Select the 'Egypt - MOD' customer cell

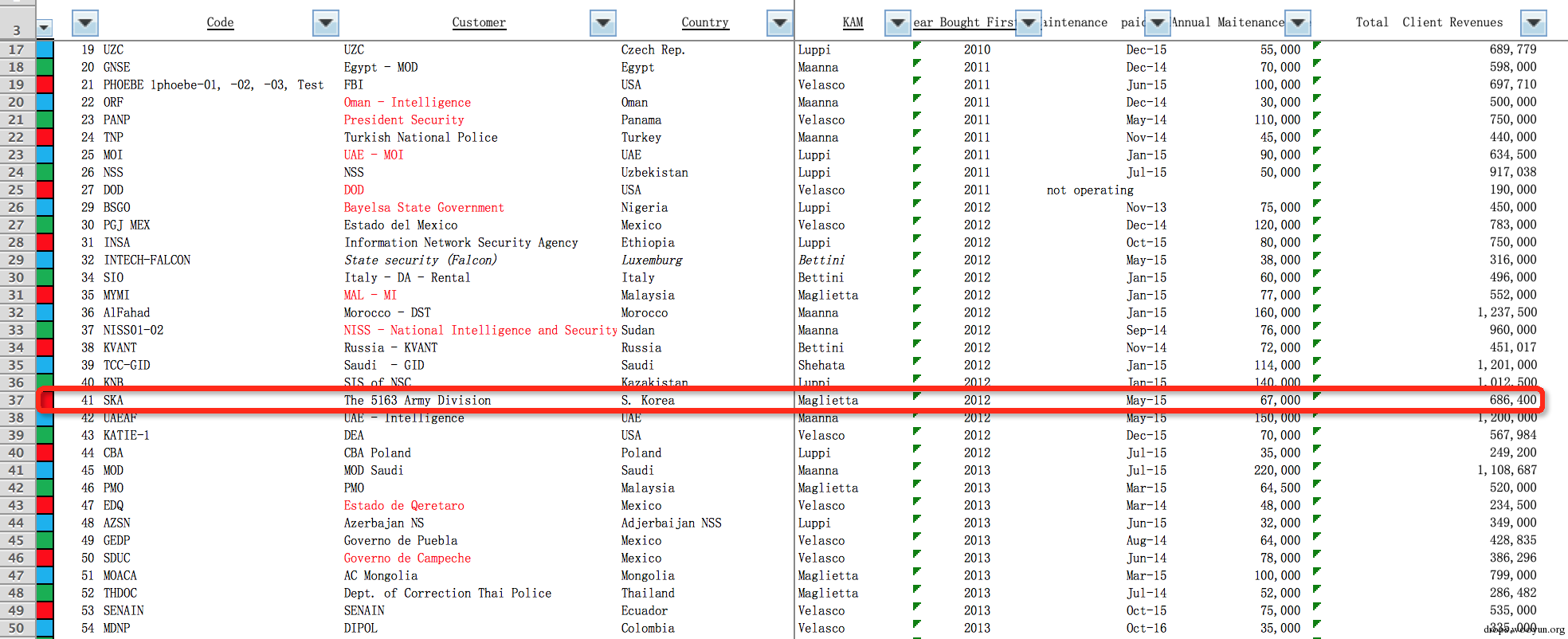(381, 67)
